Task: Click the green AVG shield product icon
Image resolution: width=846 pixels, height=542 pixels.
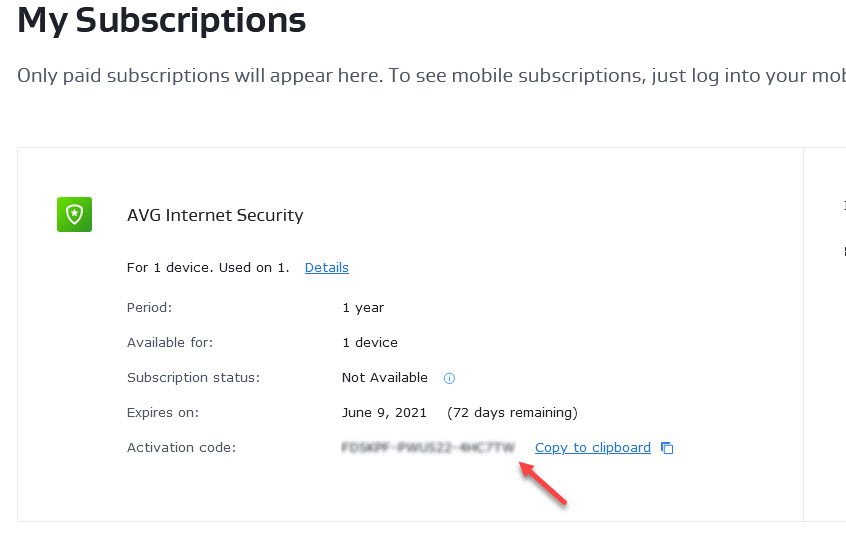Action: 74,215
